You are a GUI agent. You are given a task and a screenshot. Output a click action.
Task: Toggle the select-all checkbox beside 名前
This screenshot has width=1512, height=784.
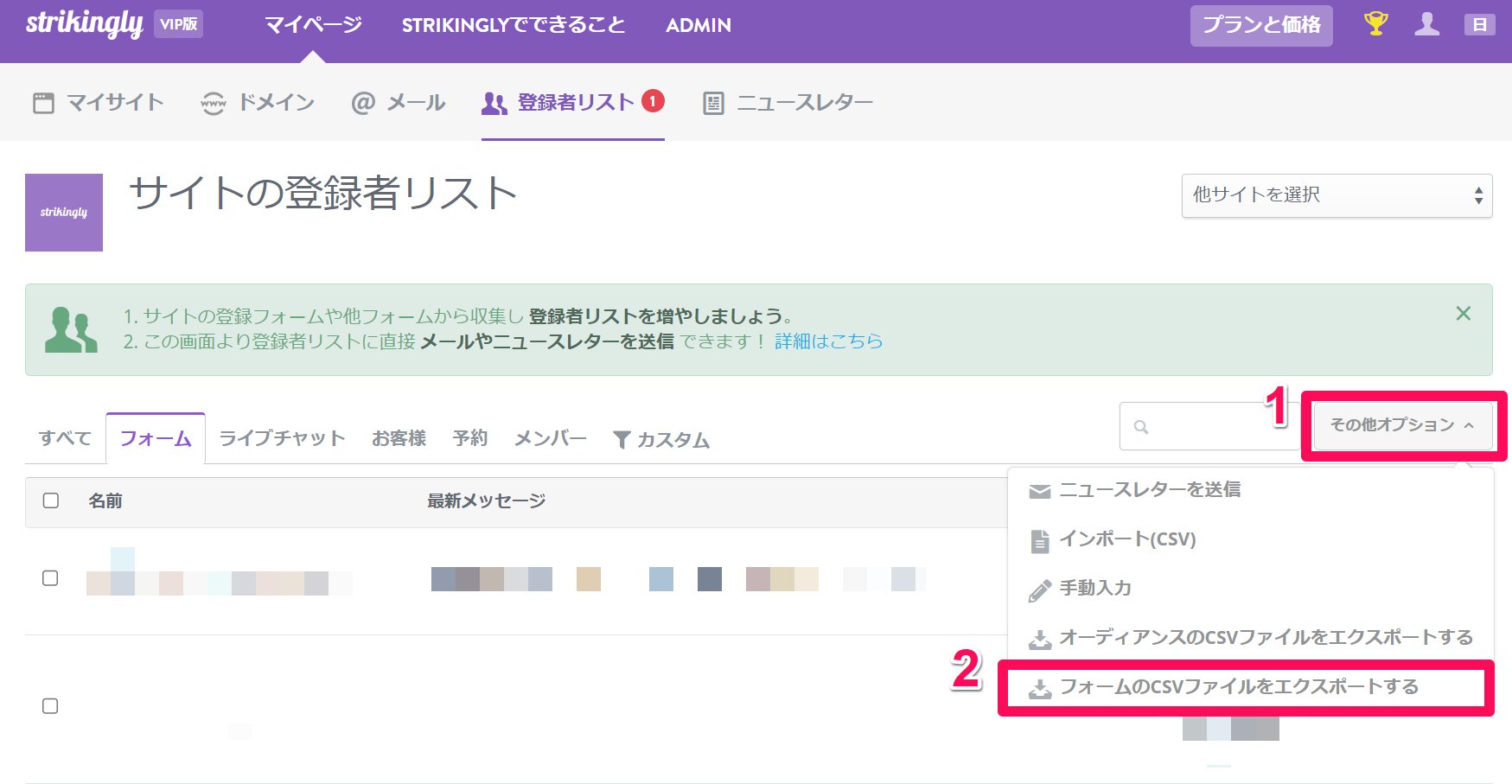tap(51, 500)
